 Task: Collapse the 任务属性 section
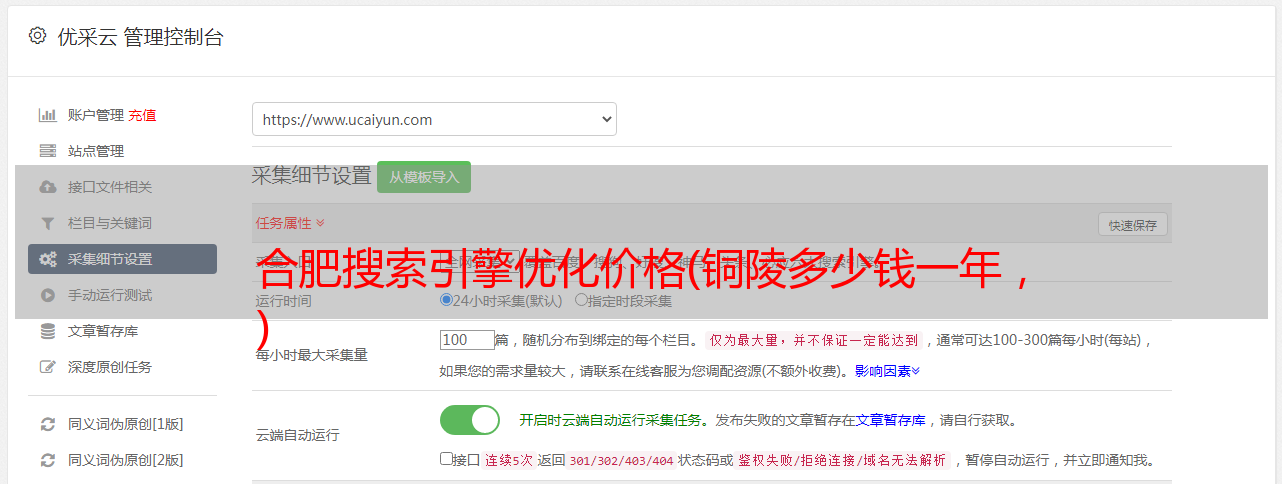point(291,222)
